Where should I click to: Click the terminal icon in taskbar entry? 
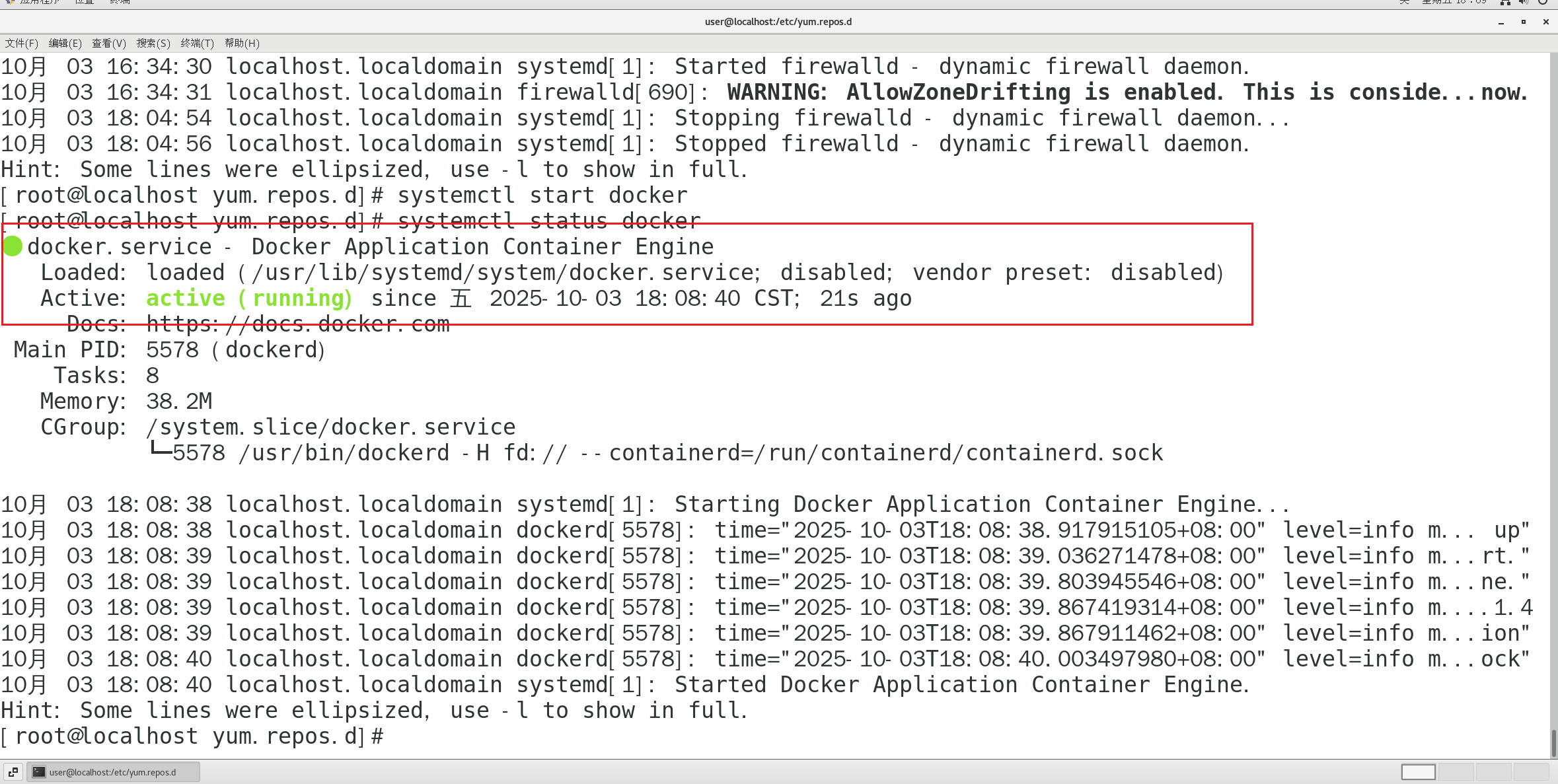coord(40,771)
